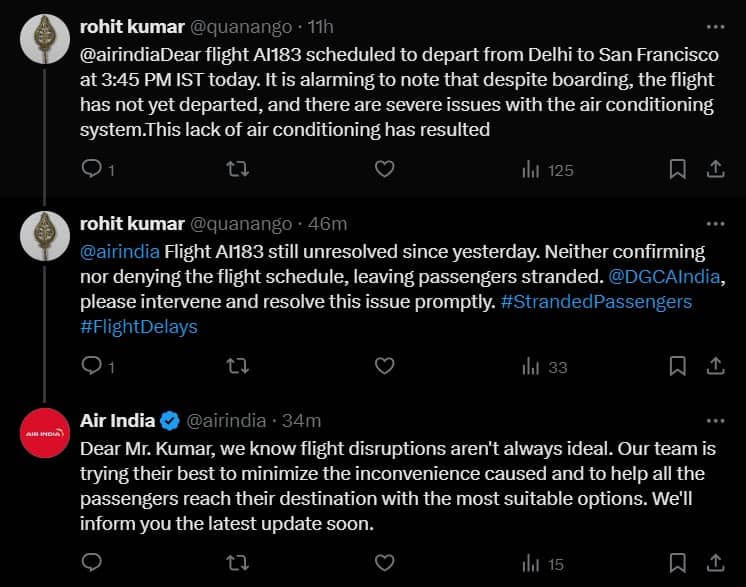Bookmark the first rohit kumar tweet
746x587 pixels.
(x=677, y=170)
